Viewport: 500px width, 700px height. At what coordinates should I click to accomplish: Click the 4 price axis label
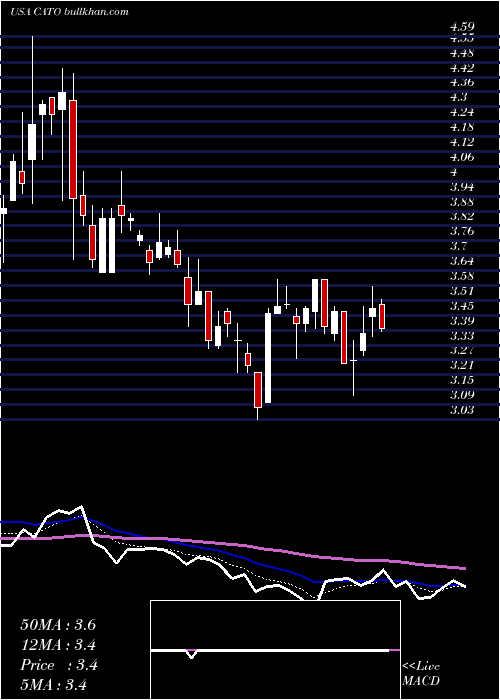[x=454, y=172]
